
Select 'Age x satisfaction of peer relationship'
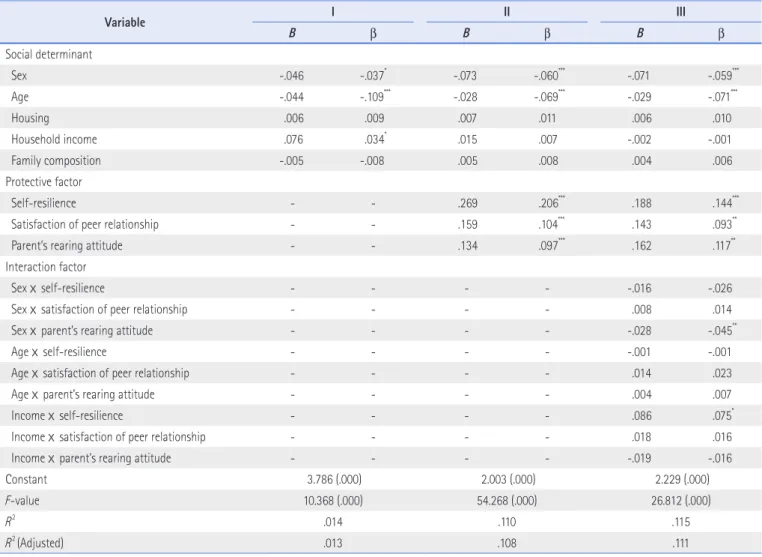(100, 373)
